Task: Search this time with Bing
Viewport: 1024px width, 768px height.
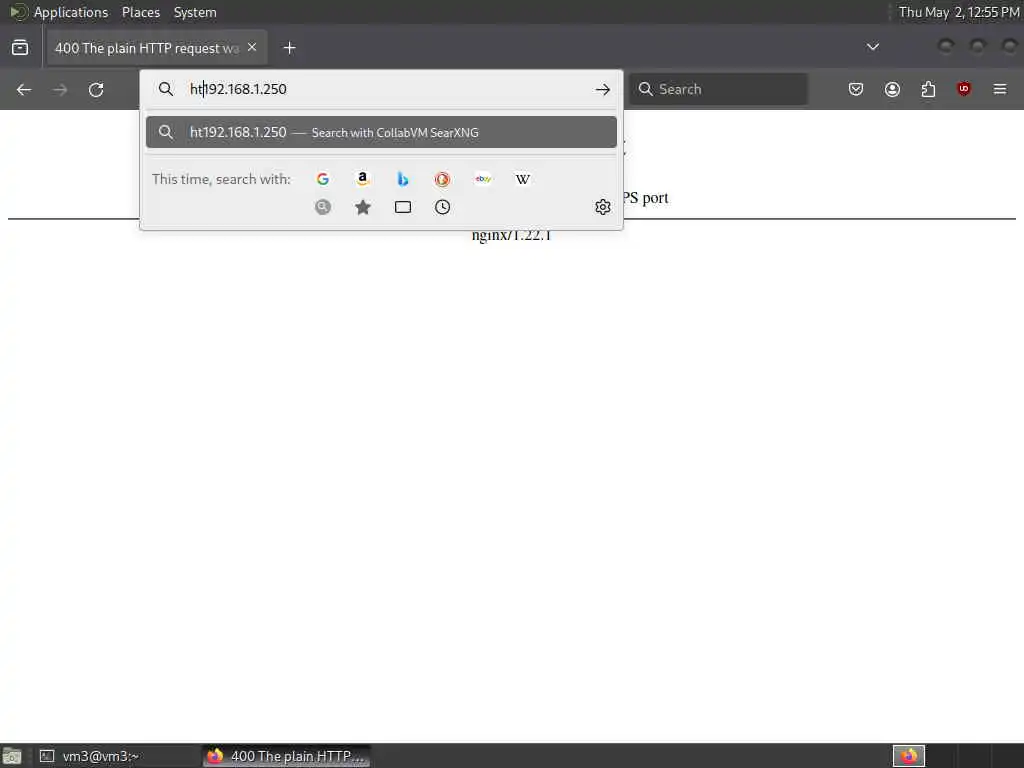Action: pos(403,179)
